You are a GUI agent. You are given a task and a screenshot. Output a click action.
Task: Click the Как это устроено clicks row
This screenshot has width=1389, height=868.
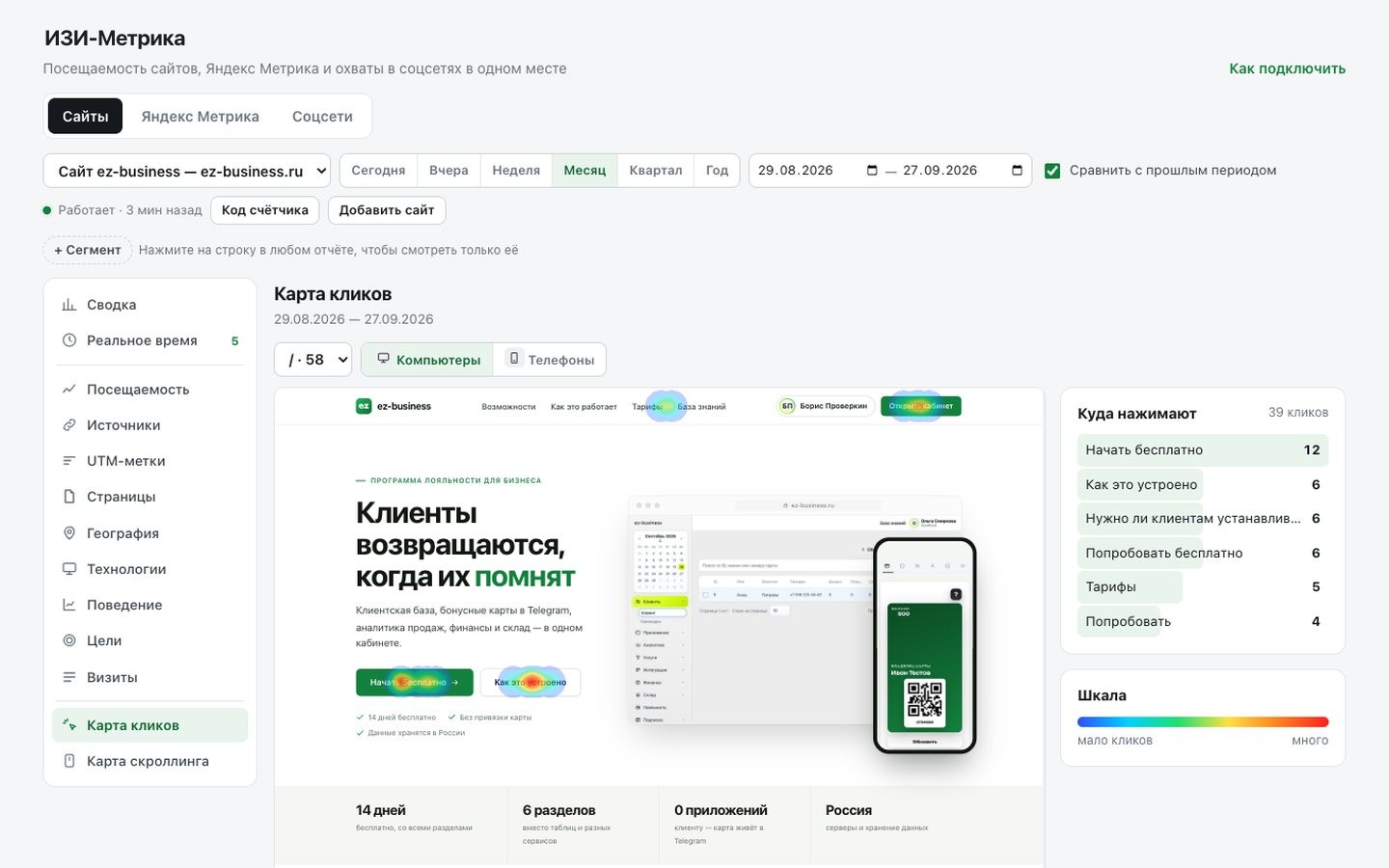[x=1203, y=484]
